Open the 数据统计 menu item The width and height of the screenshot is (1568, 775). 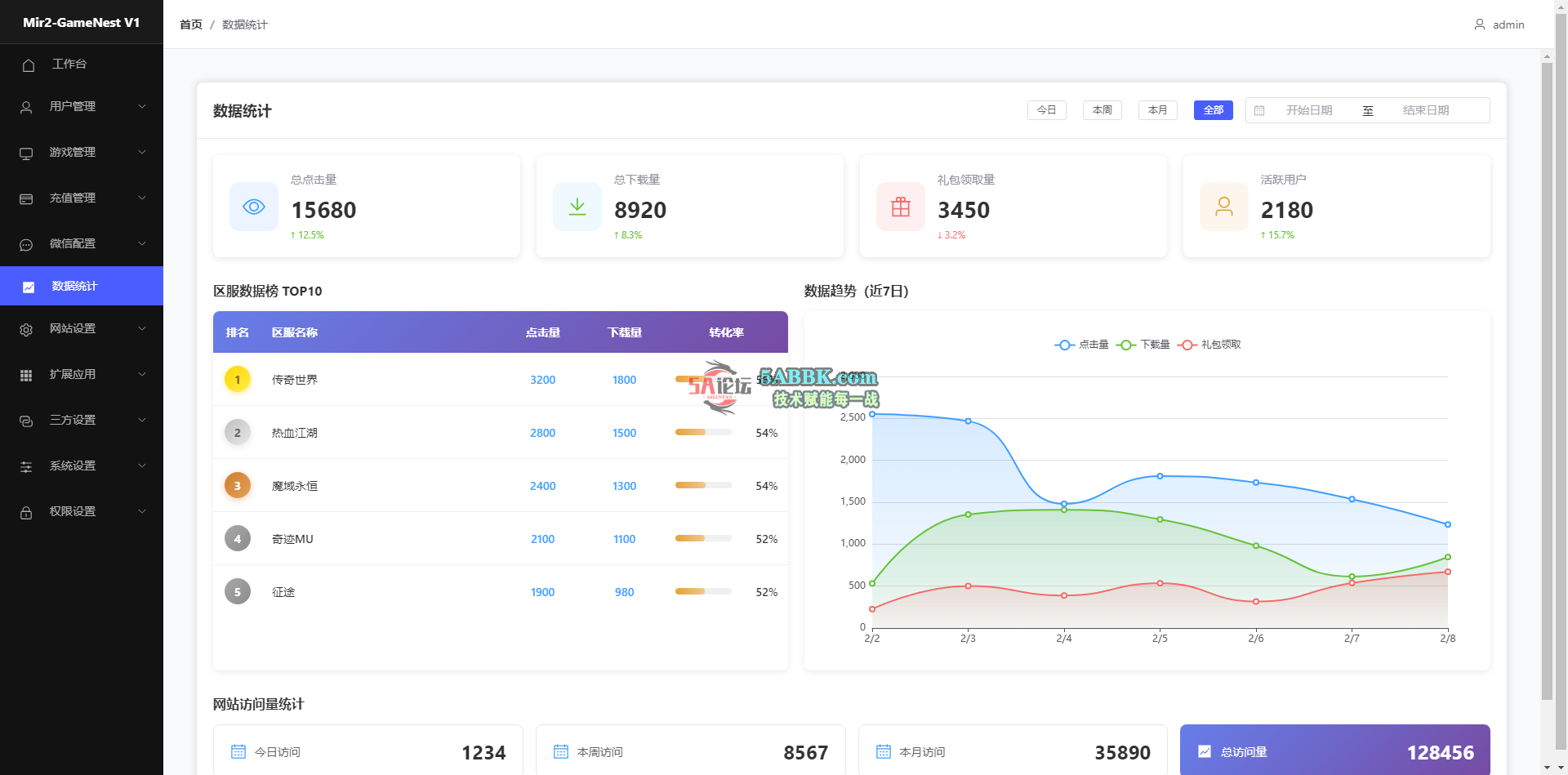pos(74,286)
